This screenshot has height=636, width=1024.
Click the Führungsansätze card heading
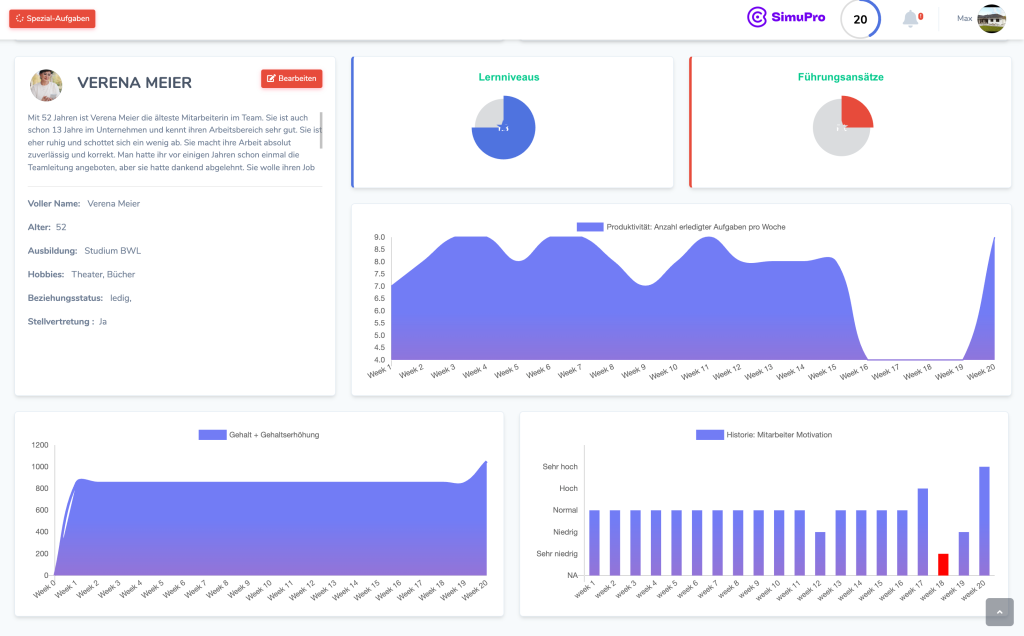click(840, 77)
